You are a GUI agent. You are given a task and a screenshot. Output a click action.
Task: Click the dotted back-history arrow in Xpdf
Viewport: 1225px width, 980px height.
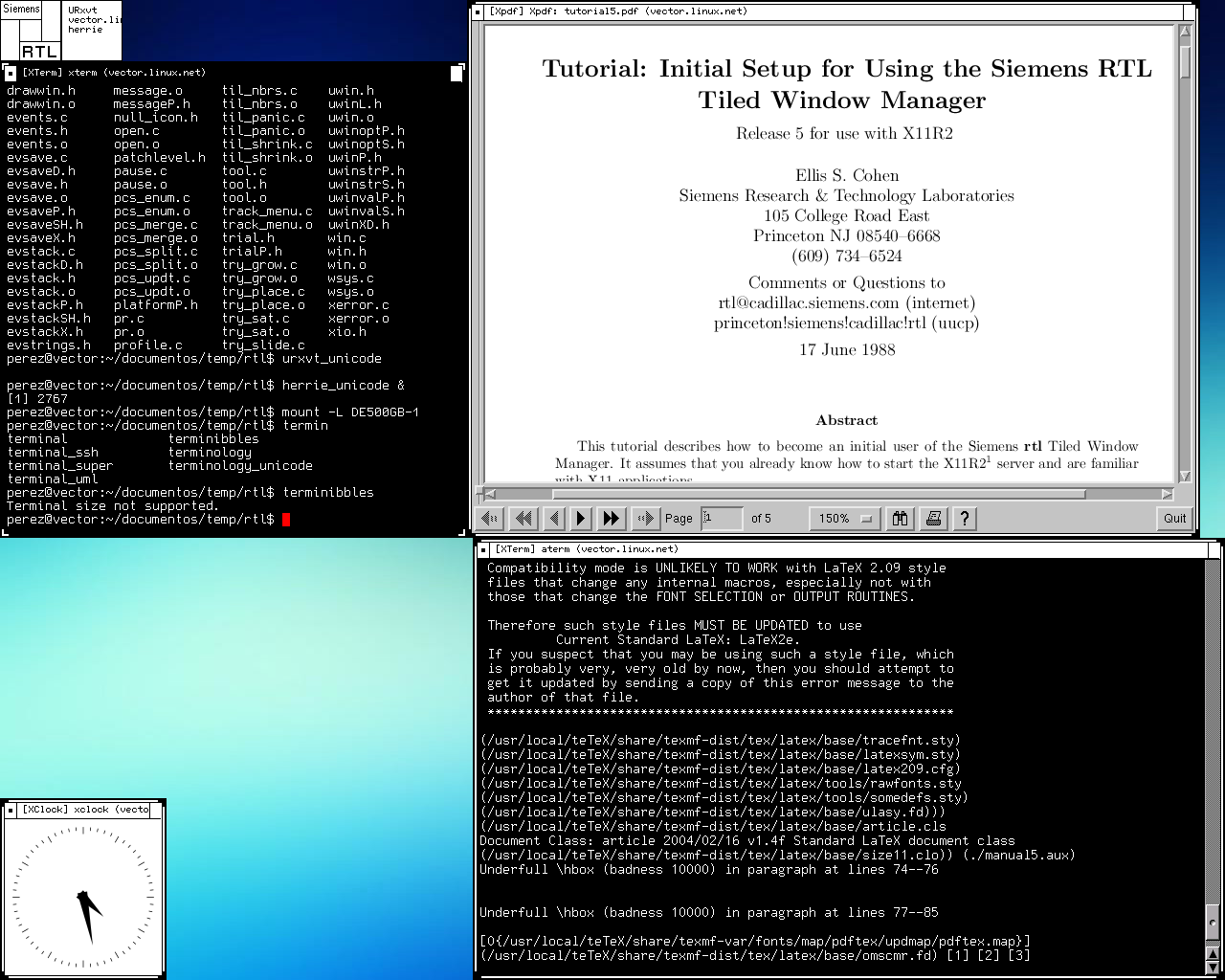coord(490,519)
